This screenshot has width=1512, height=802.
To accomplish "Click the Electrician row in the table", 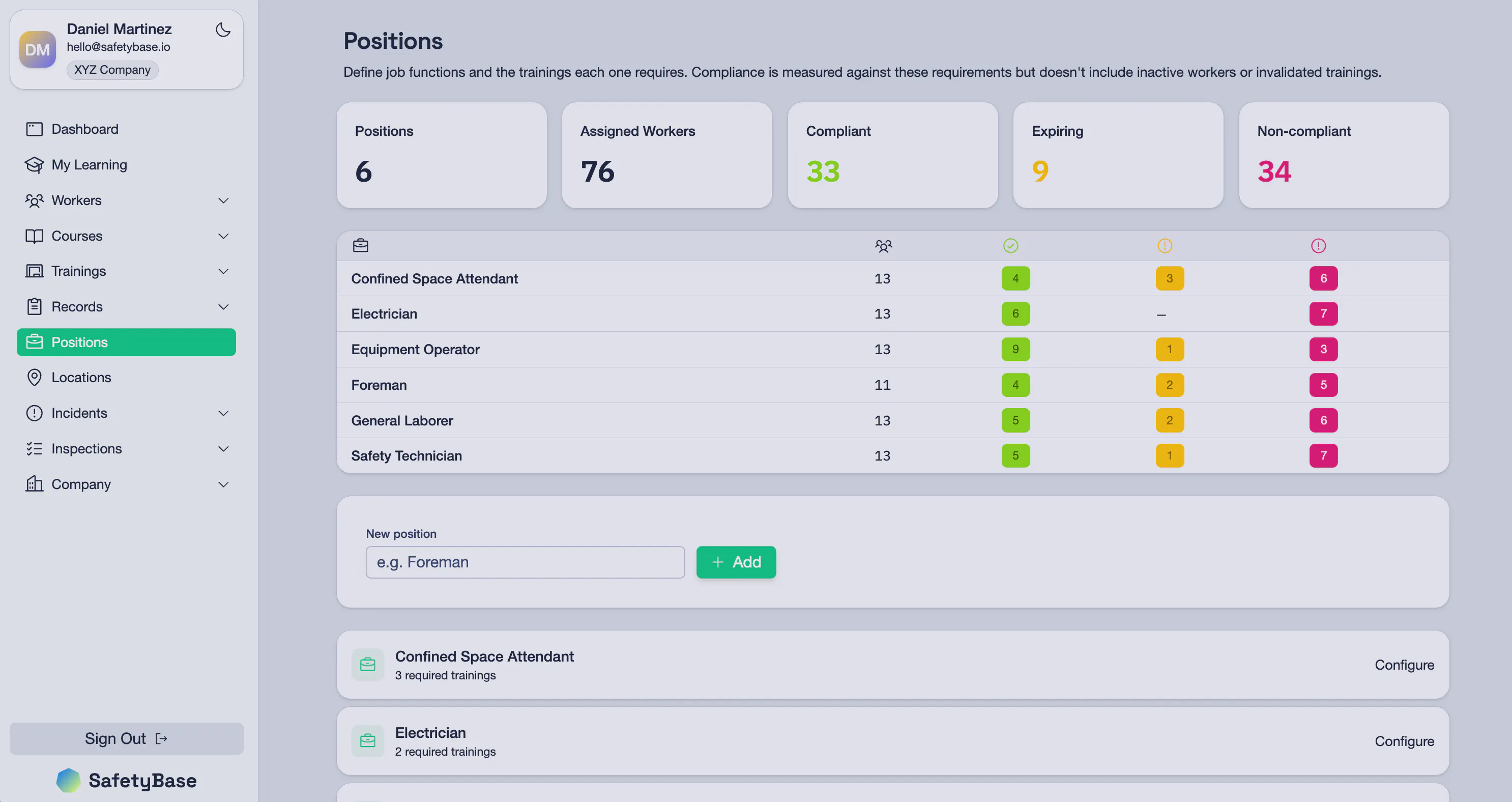I will click(892, 314).
